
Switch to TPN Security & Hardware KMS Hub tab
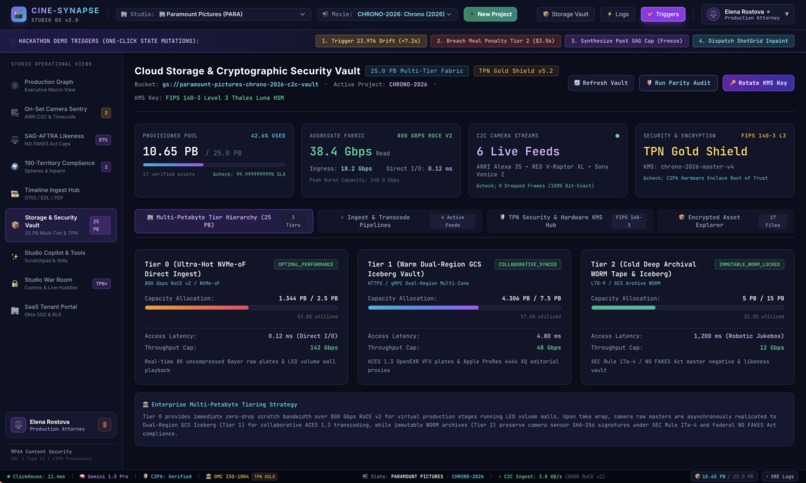pyautogui.click(x=569, y=221)
